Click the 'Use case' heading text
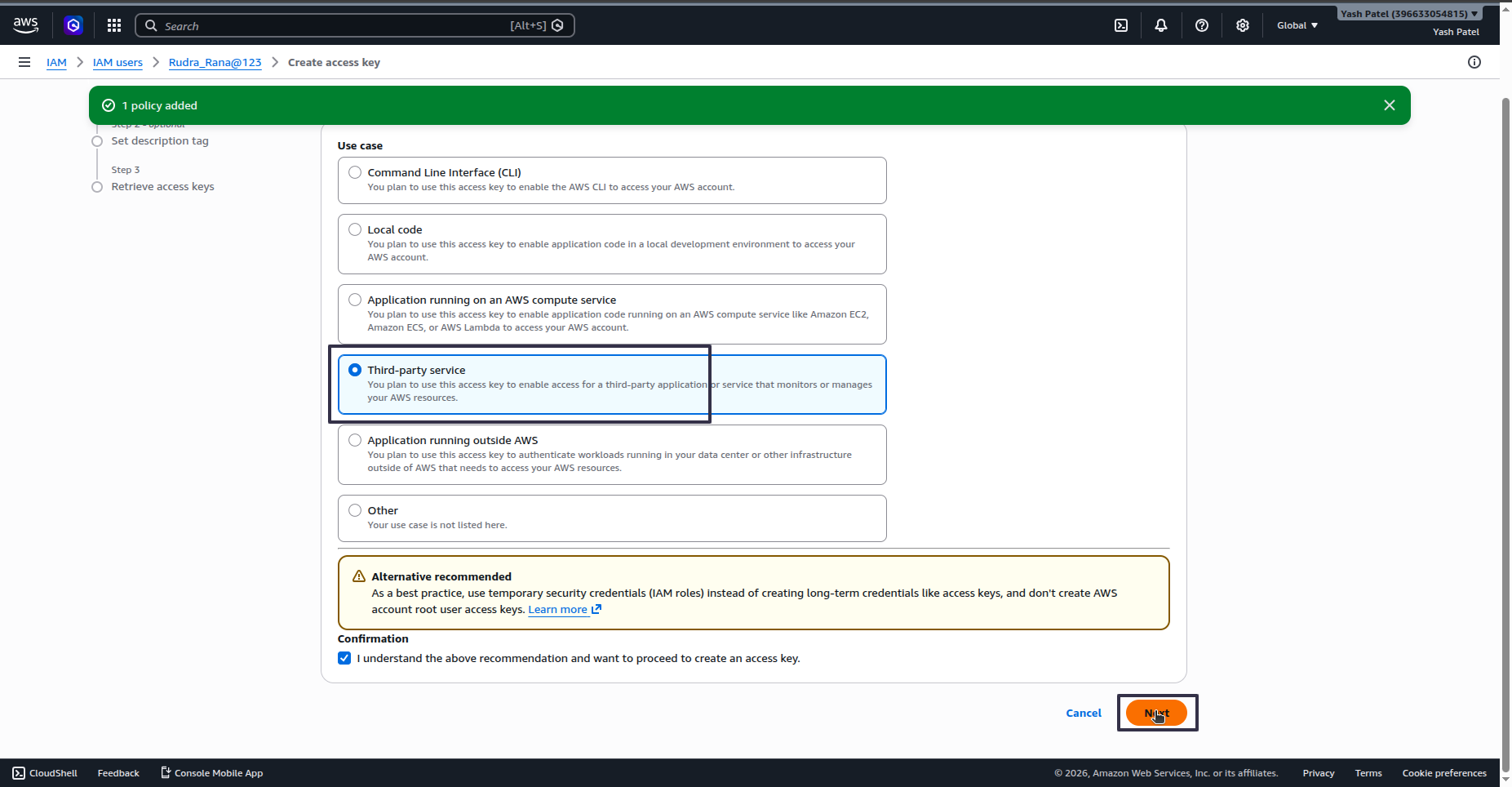 360,145
